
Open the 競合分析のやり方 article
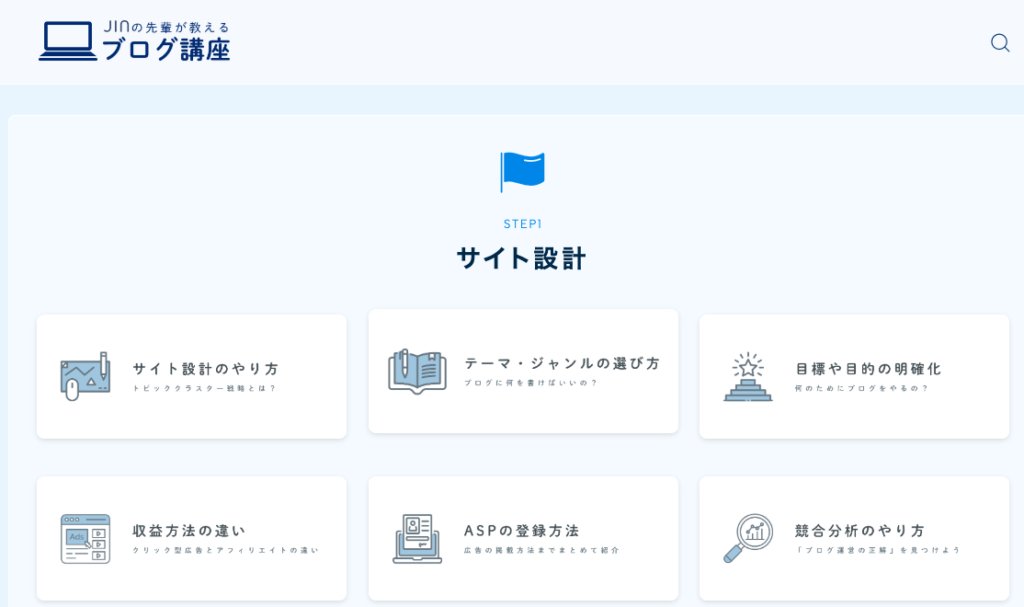click(x=860, y=530)
